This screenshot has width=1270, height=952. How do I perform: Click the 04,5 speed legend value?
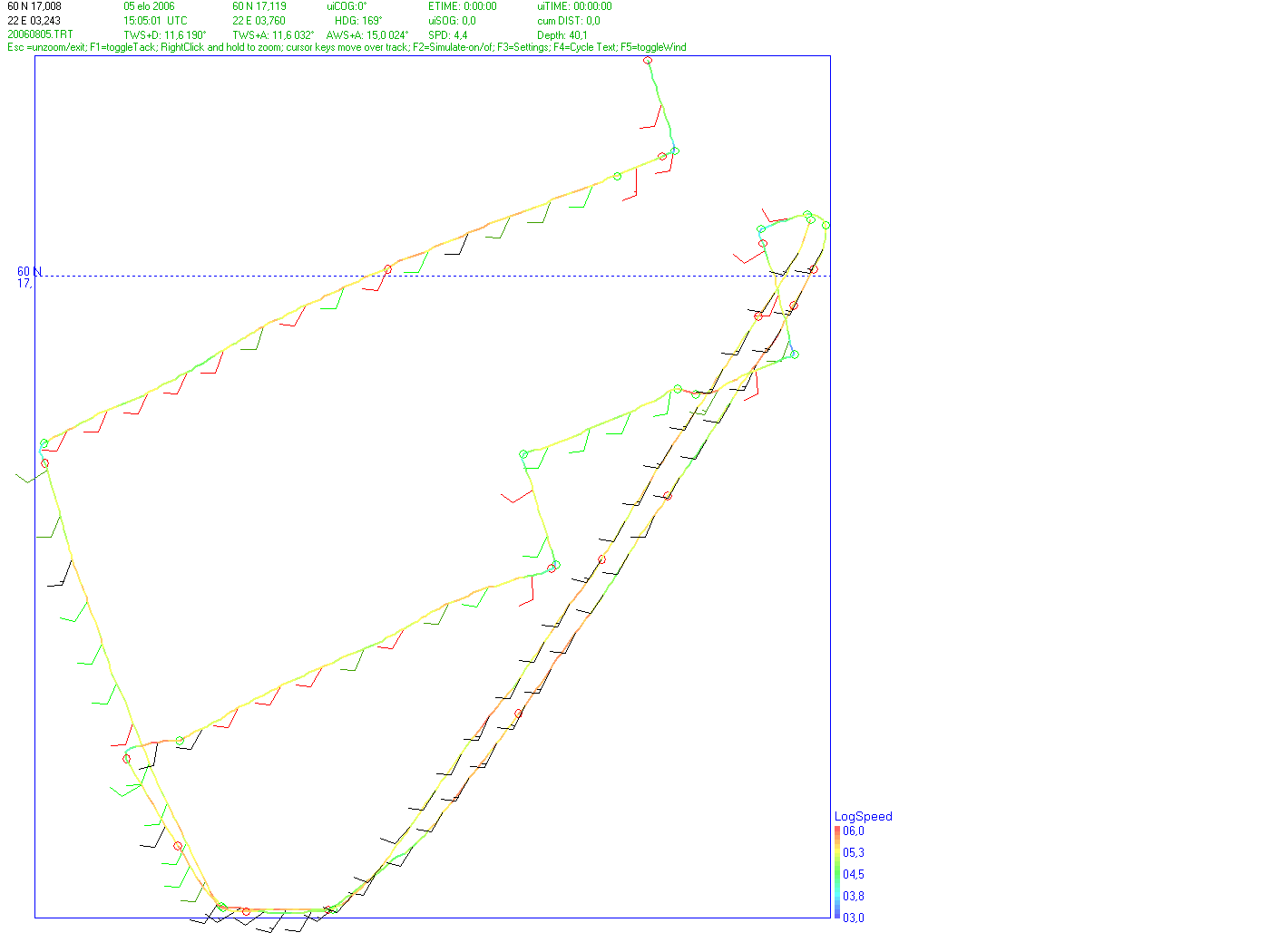[854, 874]
